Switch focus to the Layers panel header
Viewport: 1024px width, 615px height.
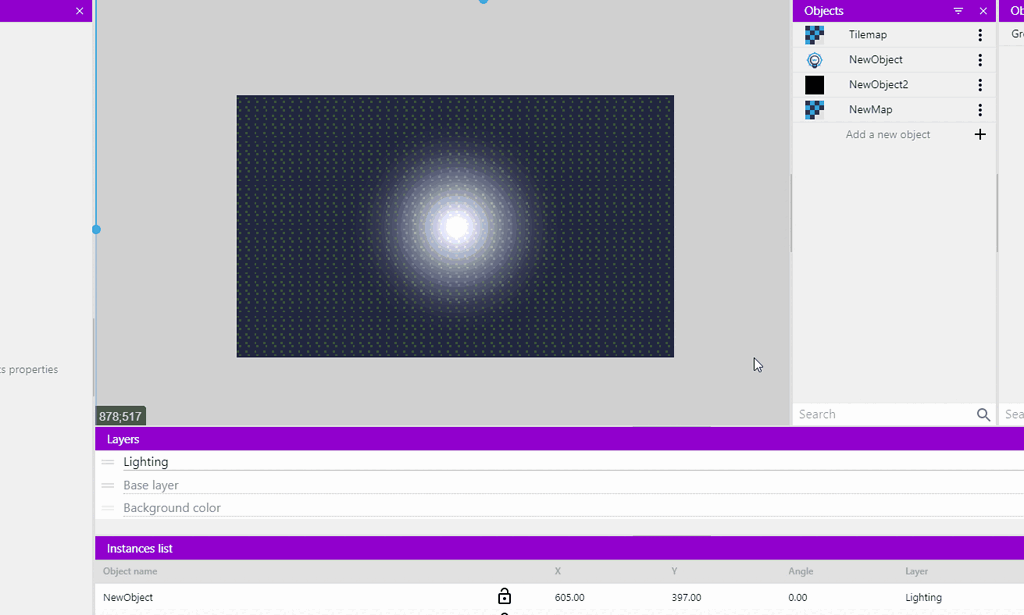tap(123, 439)
